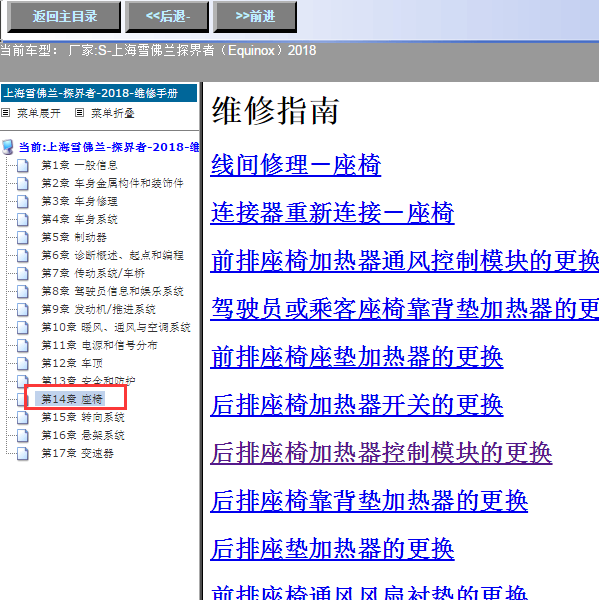The image size is (599, 600).
Task: Open 第10章 暖风、通风与空调系统
Action: [116, 327]
